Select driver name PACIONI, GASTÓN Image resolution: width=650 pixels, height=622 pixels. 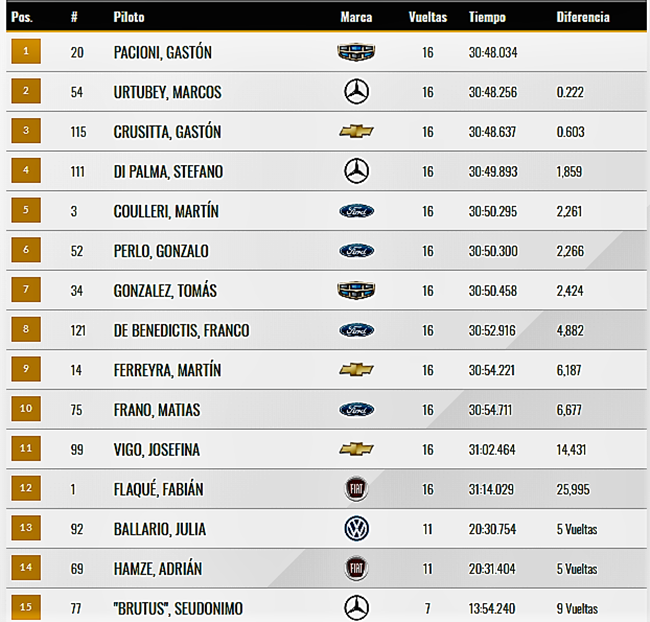pos(163,53)
